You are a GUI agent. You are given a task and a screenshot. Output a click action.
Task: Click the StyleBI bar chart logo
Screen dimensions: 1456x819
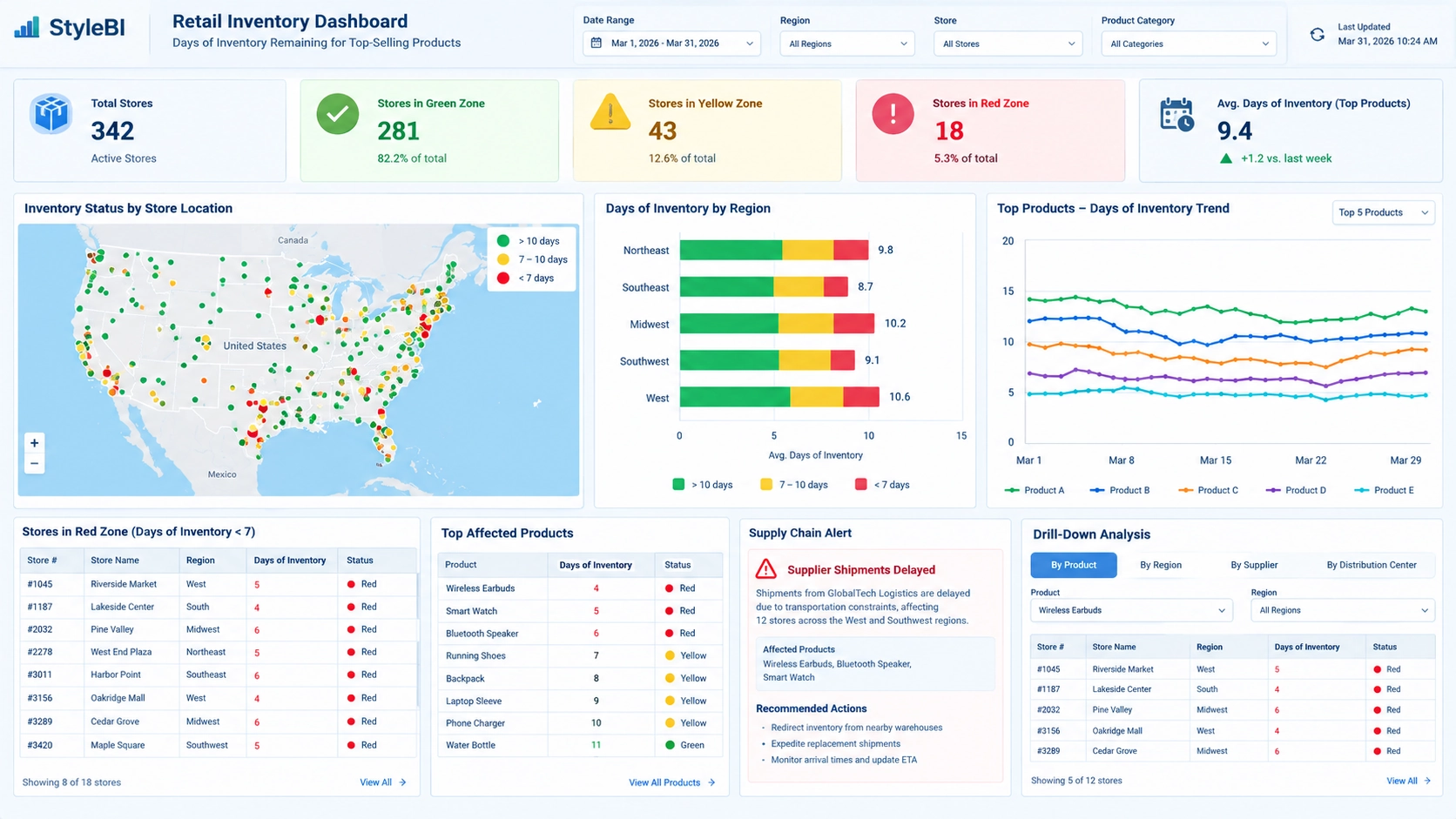click(x=27, y=27)
